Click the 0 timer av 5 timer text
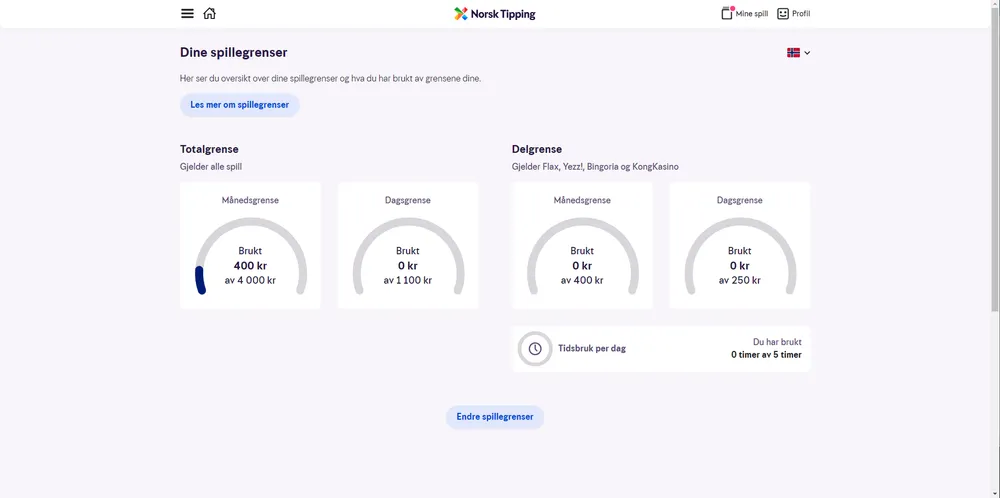The width and height of the screenshot is (1000, 498). coord(766,355)
